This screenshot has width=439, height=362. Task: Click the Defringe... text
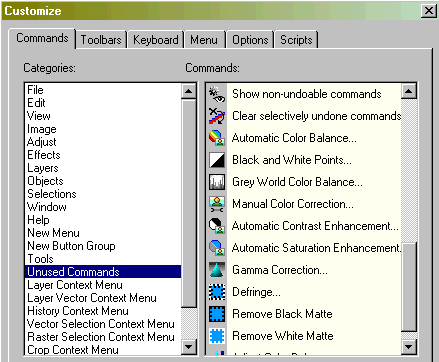pyautogui.click(x=256, y=292)
